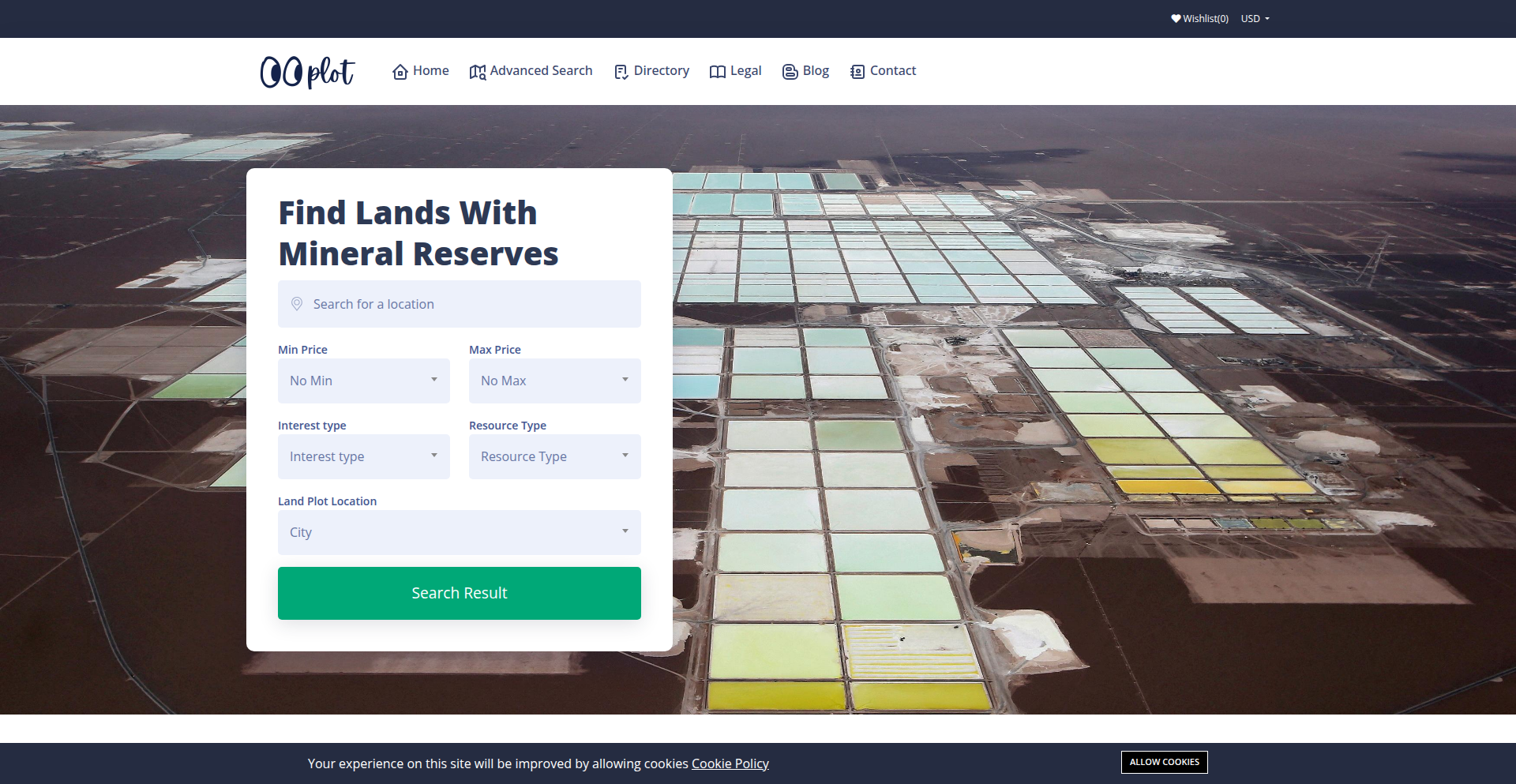Screen dimensions: 1516x784
Task: Click the 'Max Price' label
Action: [x=495, y=350]
